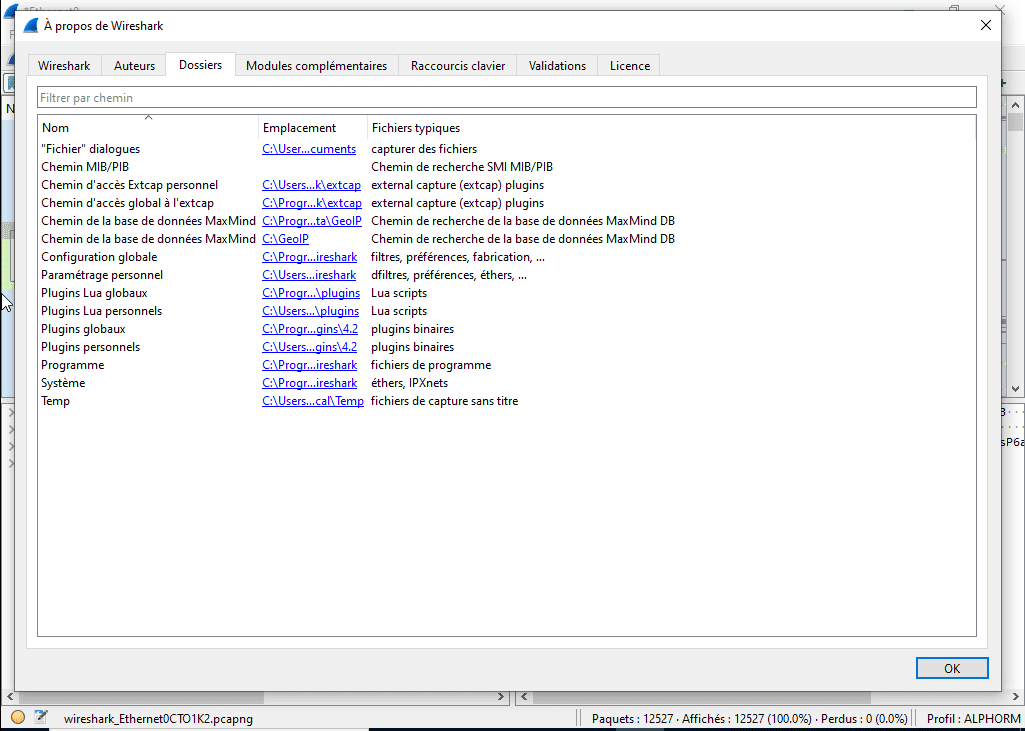The width and height of the screenshot is (1025, 731).
Task: Open the personal Extcap path link
Action: pos(311,185)
